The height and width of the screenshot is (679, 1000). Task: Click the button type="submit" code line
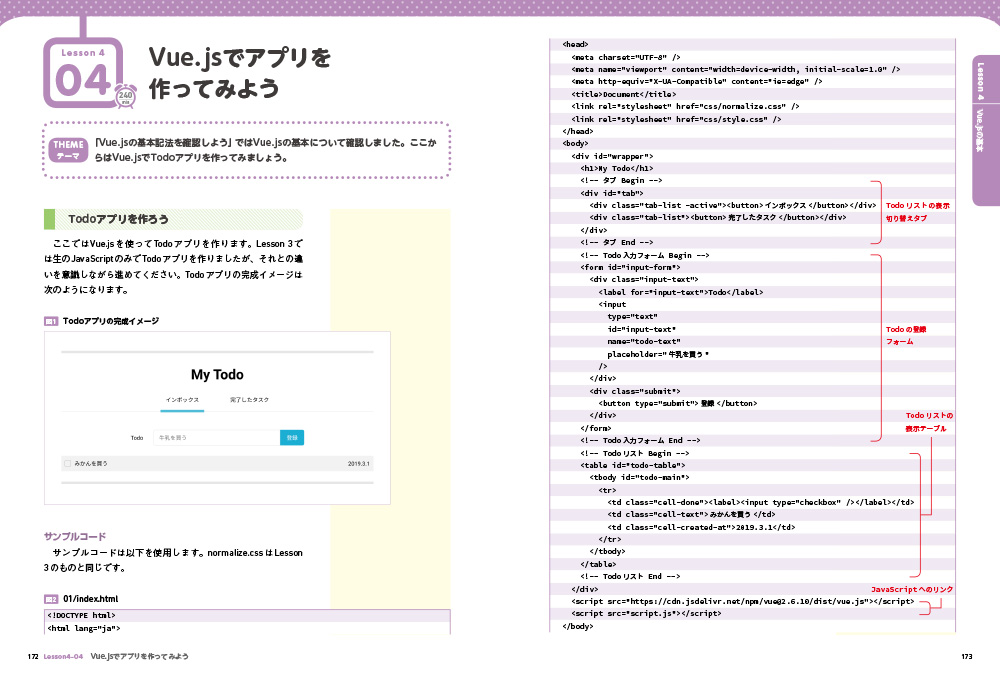[678, 404]
